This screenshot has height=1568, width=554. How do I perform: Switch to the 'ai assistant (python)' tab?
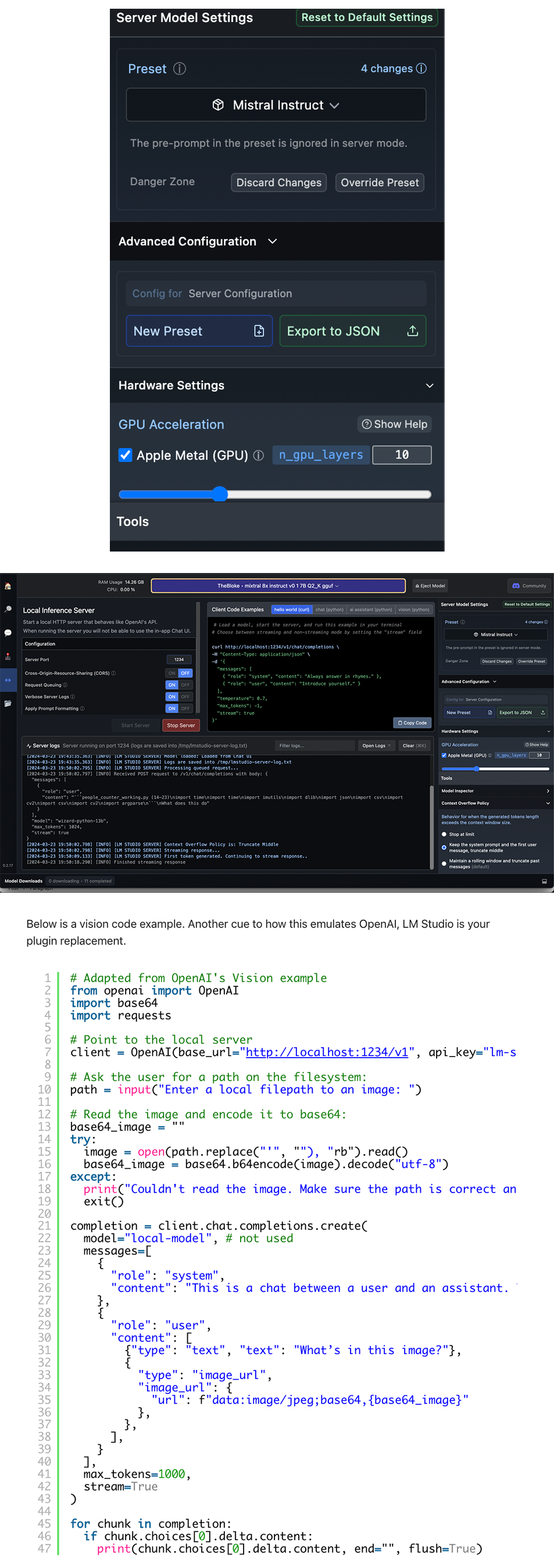click(371, 609)
